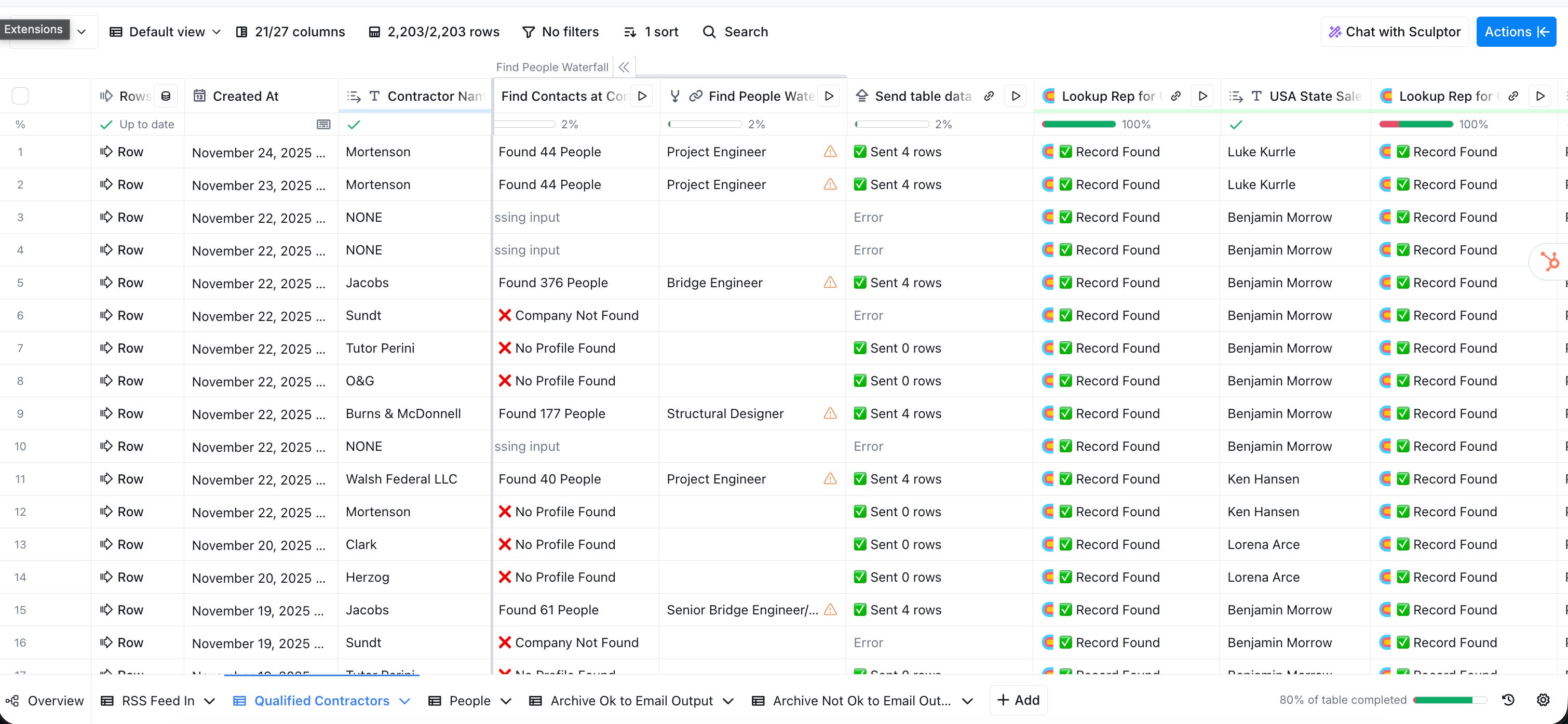Expand the RSS Feed In tab chevron
Screen dimensions: 1568x724
tap(209, 701)
